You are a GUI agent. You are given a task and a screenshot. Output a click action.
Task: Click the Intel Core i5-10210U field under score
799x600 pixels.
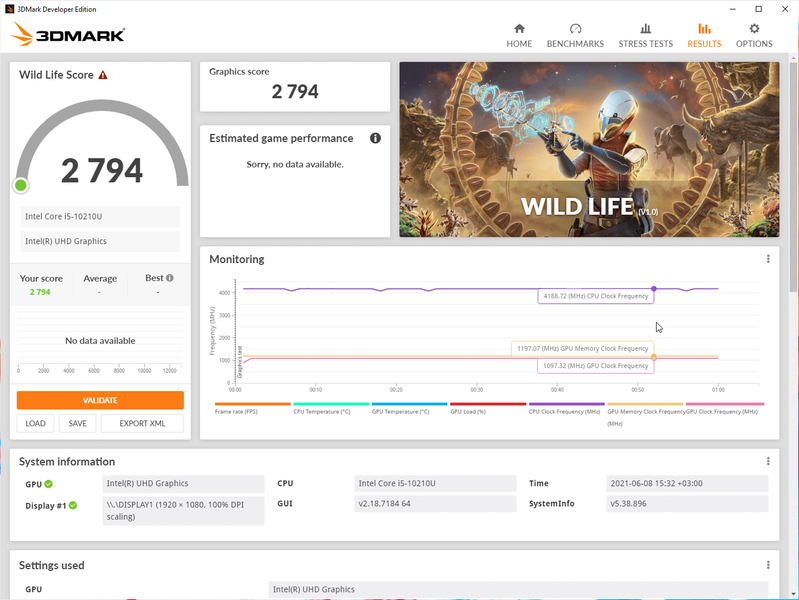click(100, 217)
